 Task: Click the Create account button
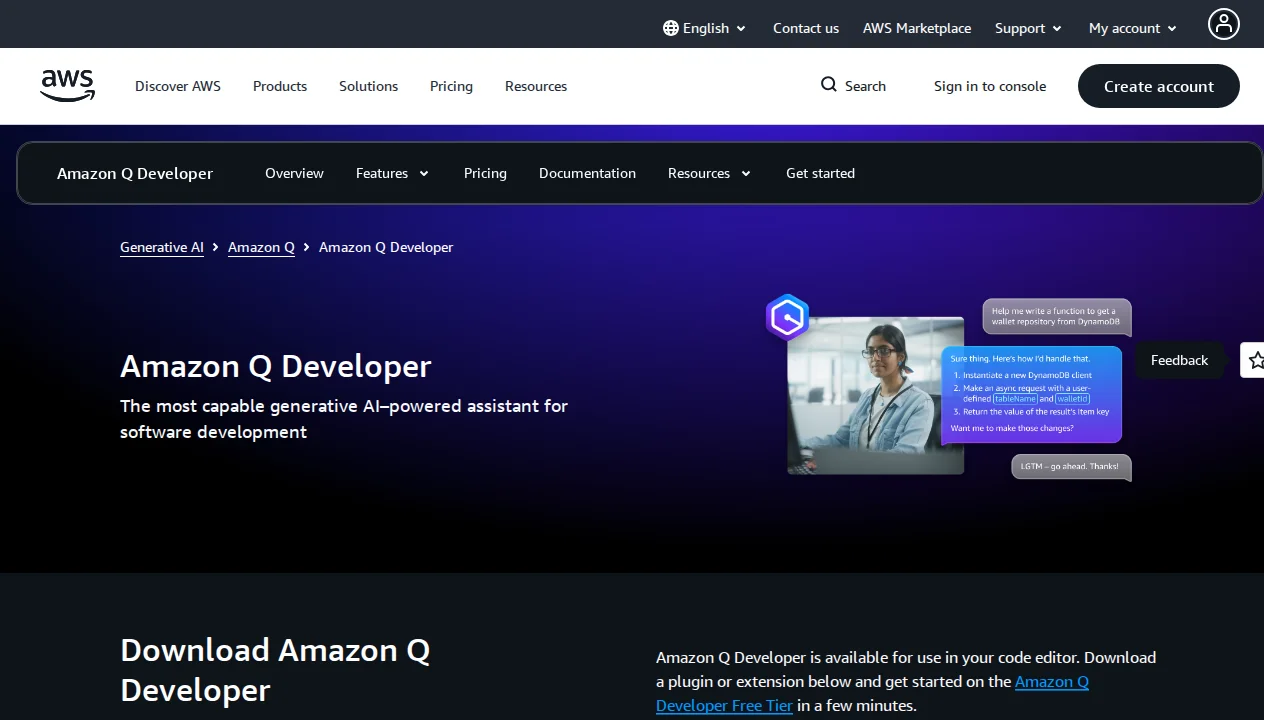(x=1158, y=86)
